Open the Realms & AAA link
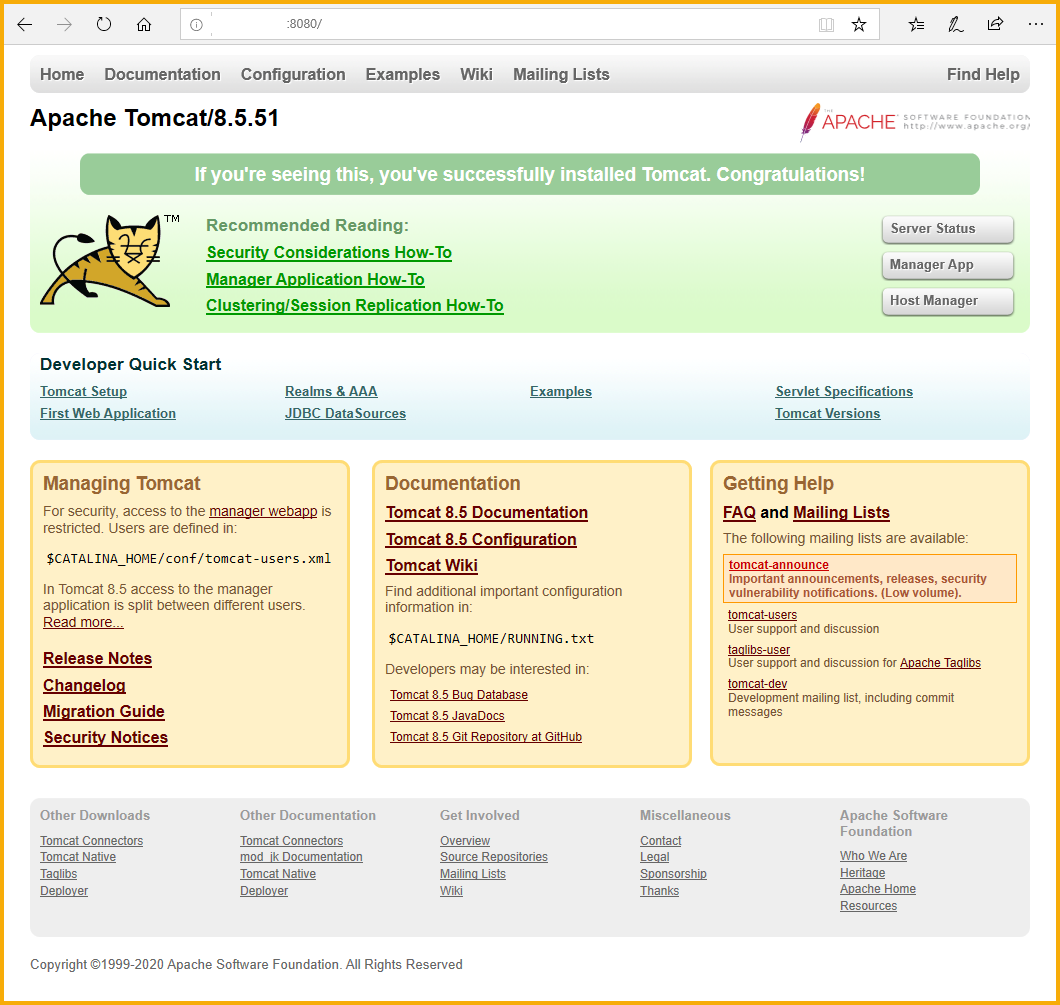This screenshot has height=1005, width=1060. pyautogui.click(x=331, y=391)
